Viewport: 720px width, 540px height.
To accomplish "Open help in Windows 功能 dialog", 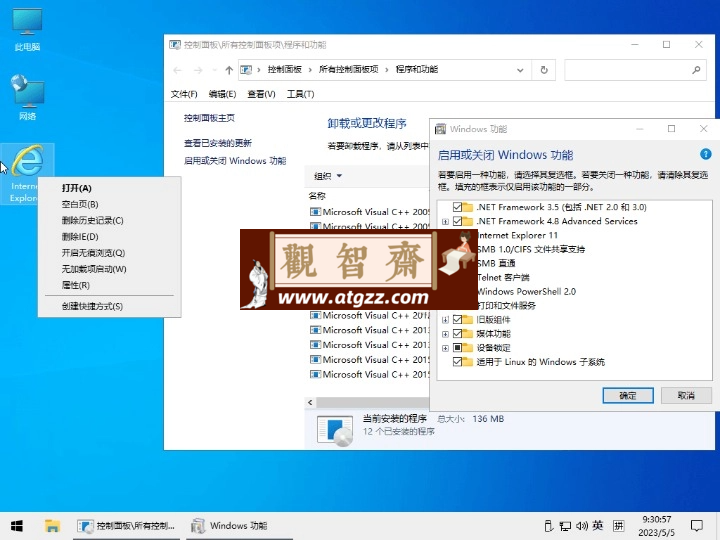I will tap(705, 154).
